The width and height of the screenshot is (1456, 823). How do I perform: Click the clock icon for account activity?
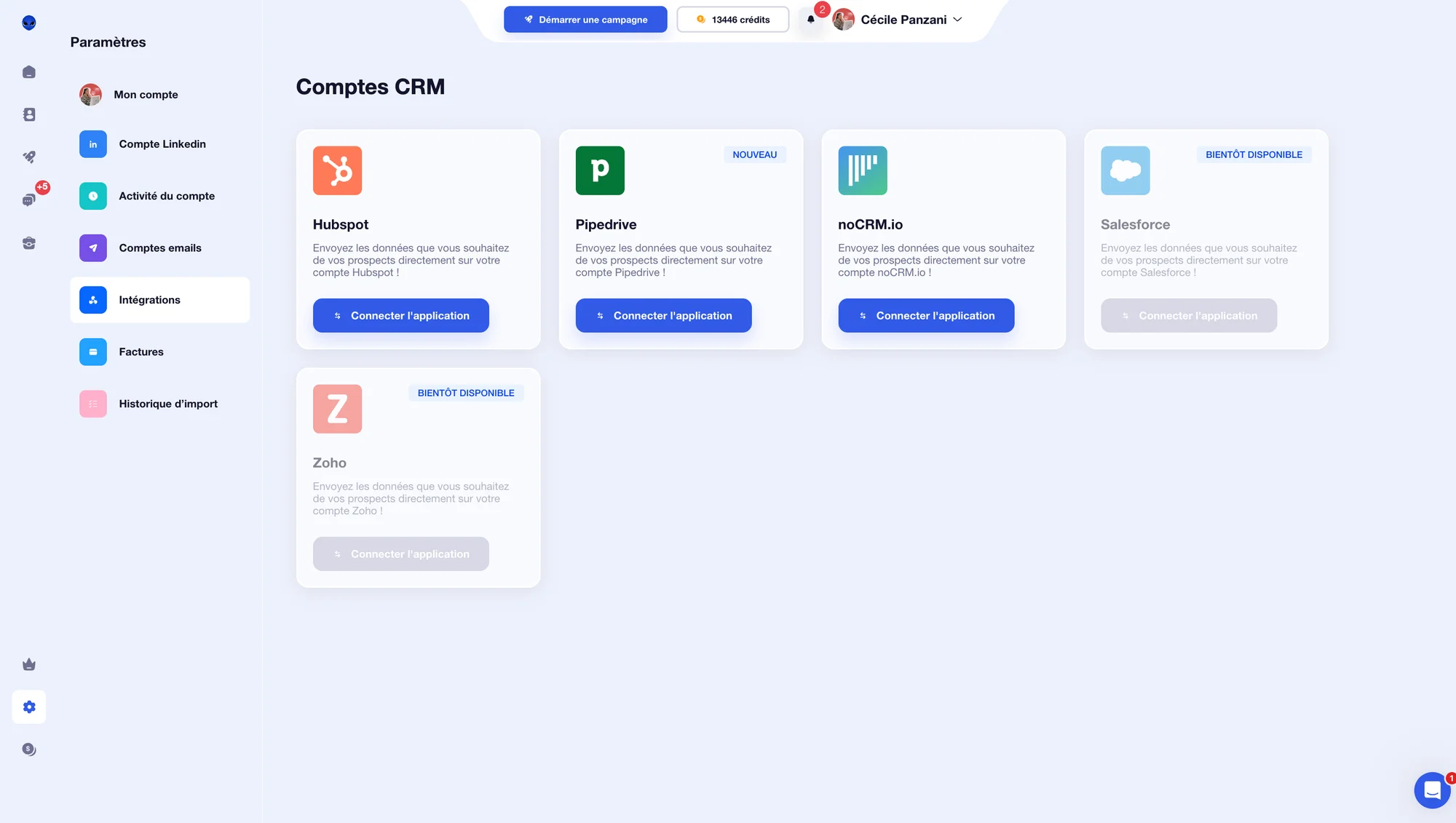[93, 196]
